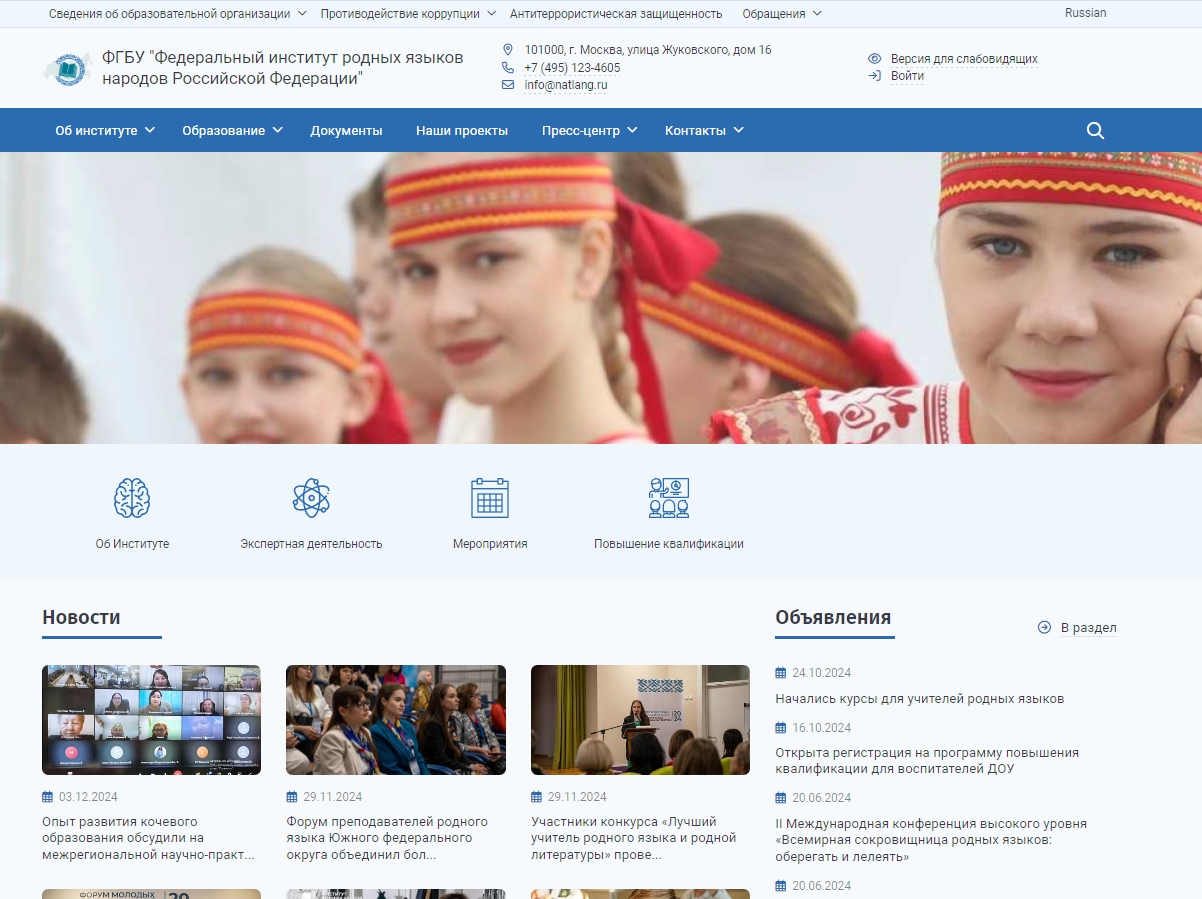The height and width of the screenshot is (899, 1202).
Task: Click the envelope icon next to info@natlang.ru
Action: tap(507, 86)
